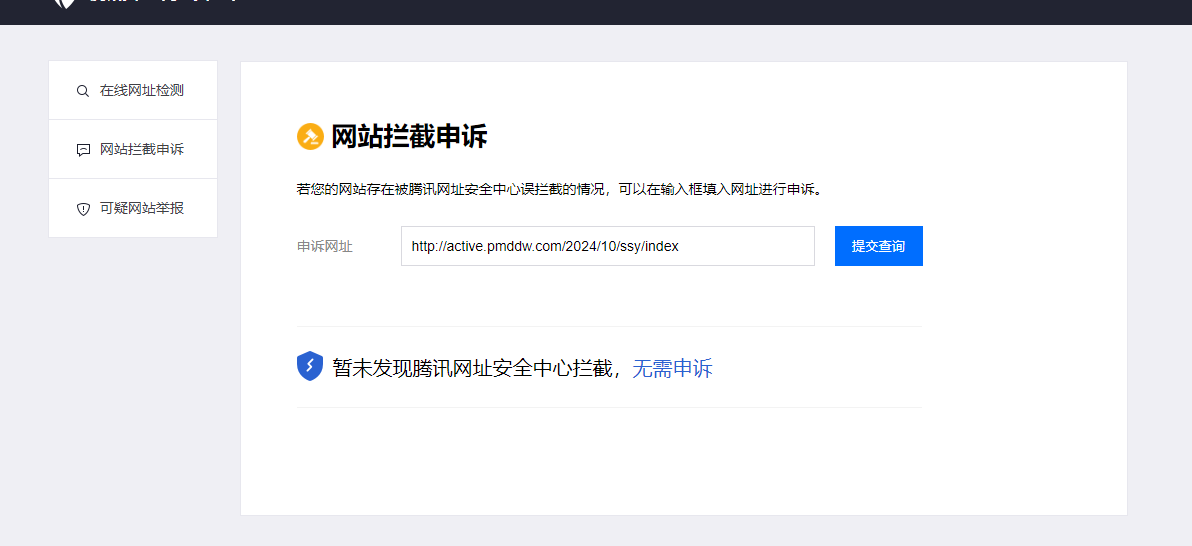Screen dimensions: 1192x546
Task: Submit the query with 提交查询 button
Action: 879,246
